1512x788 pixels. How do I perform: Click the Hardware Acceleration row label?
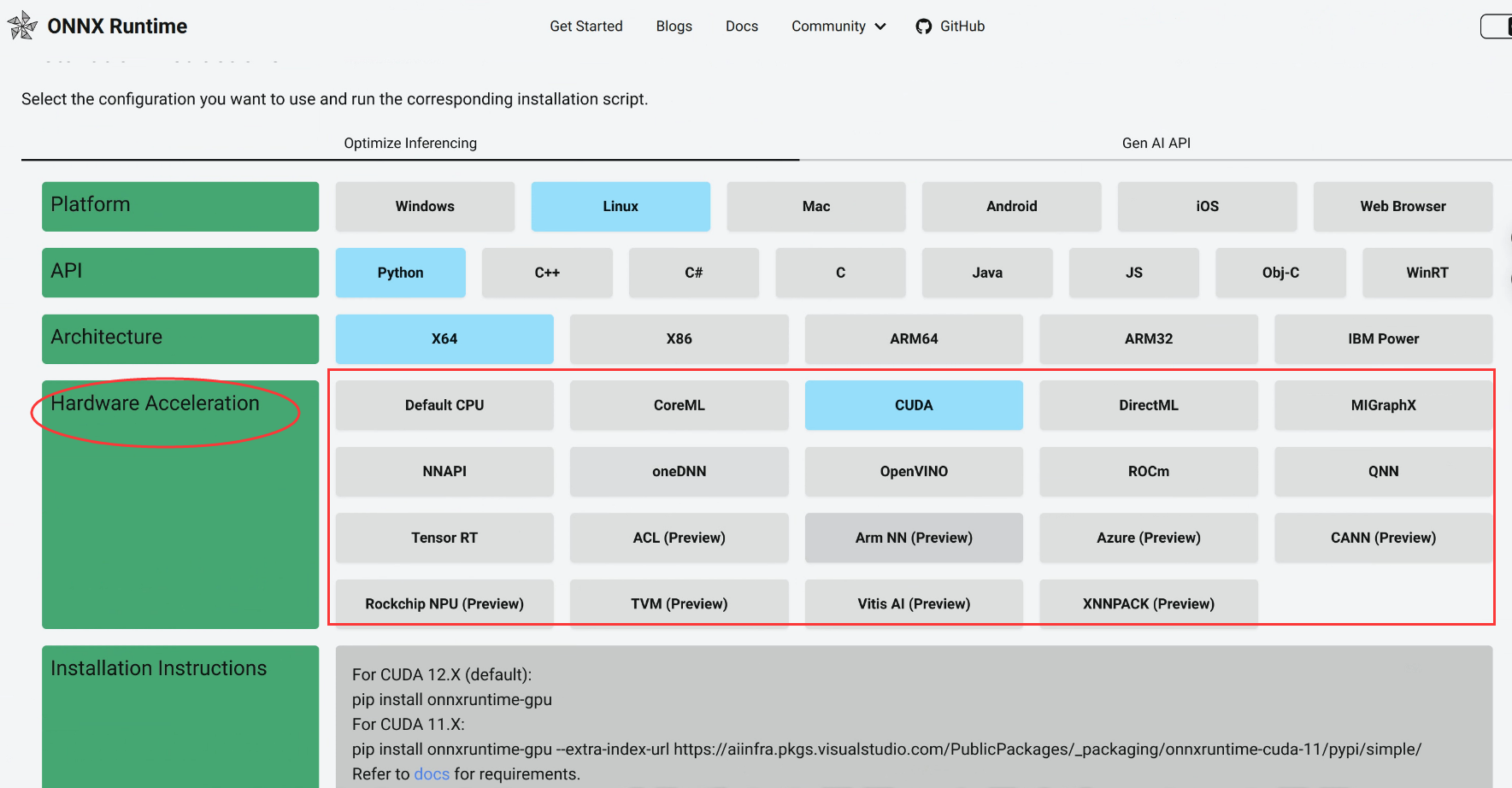180,504
